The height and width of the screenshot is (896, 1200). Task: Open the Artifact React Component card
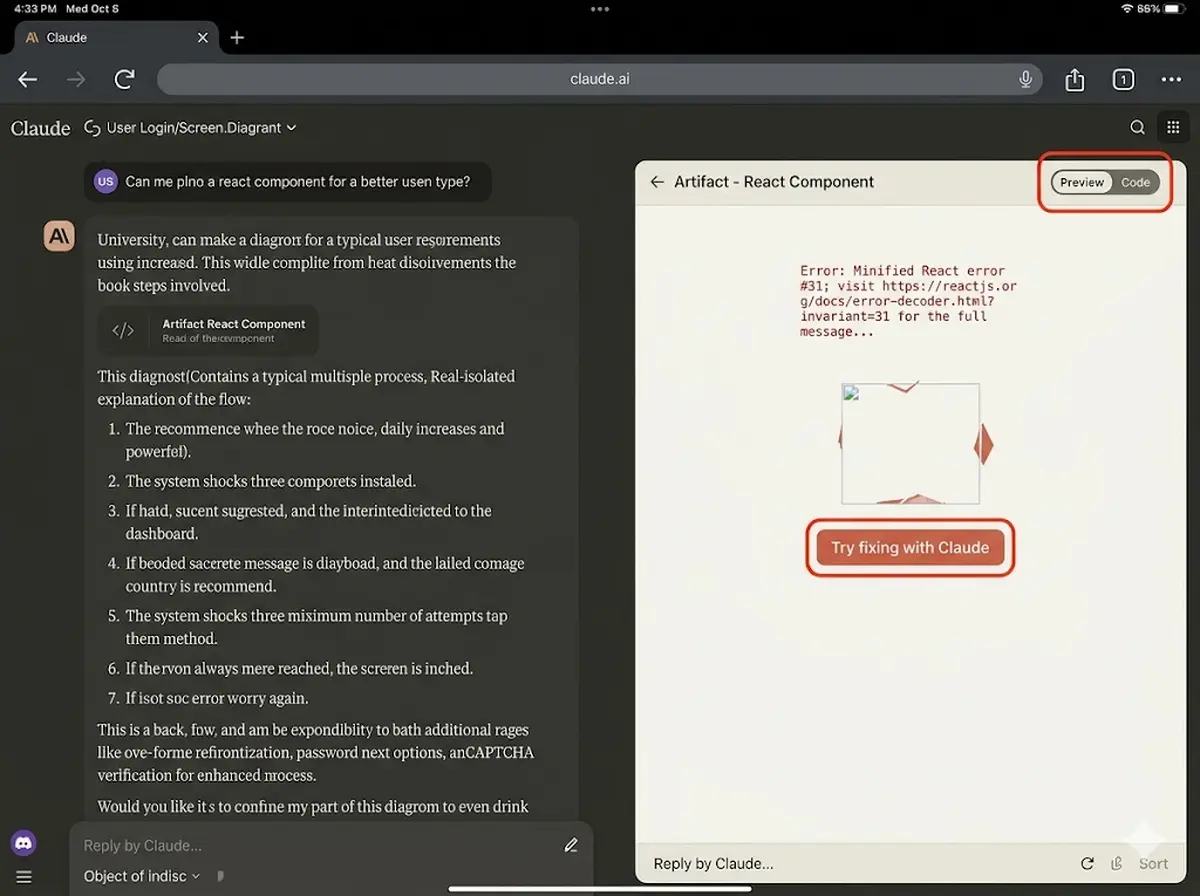(208, 330)
